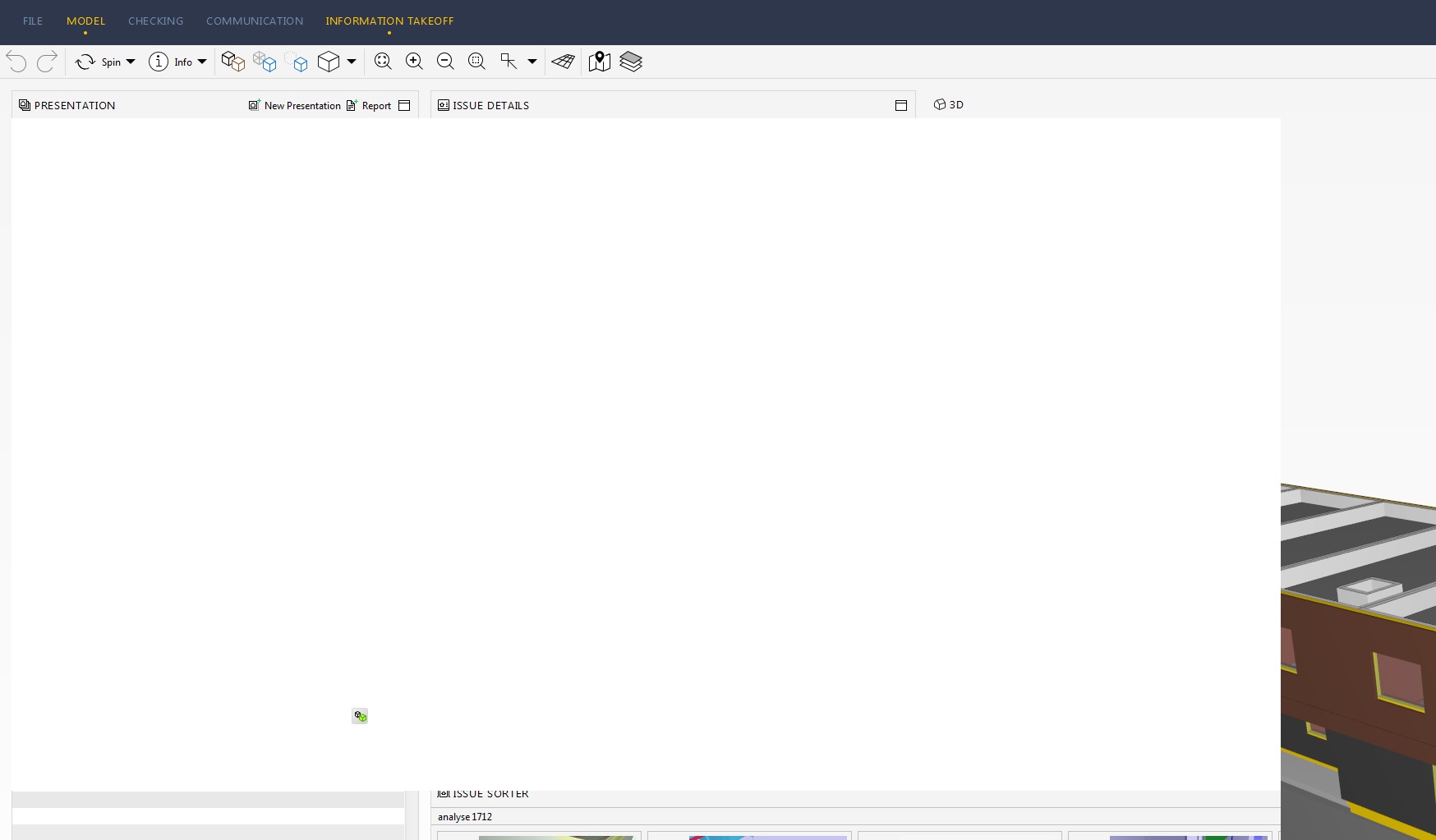This screenshot has width=1436, height=840.
Task: Click the transparent selection cubes icon
Action: point(265,62)
